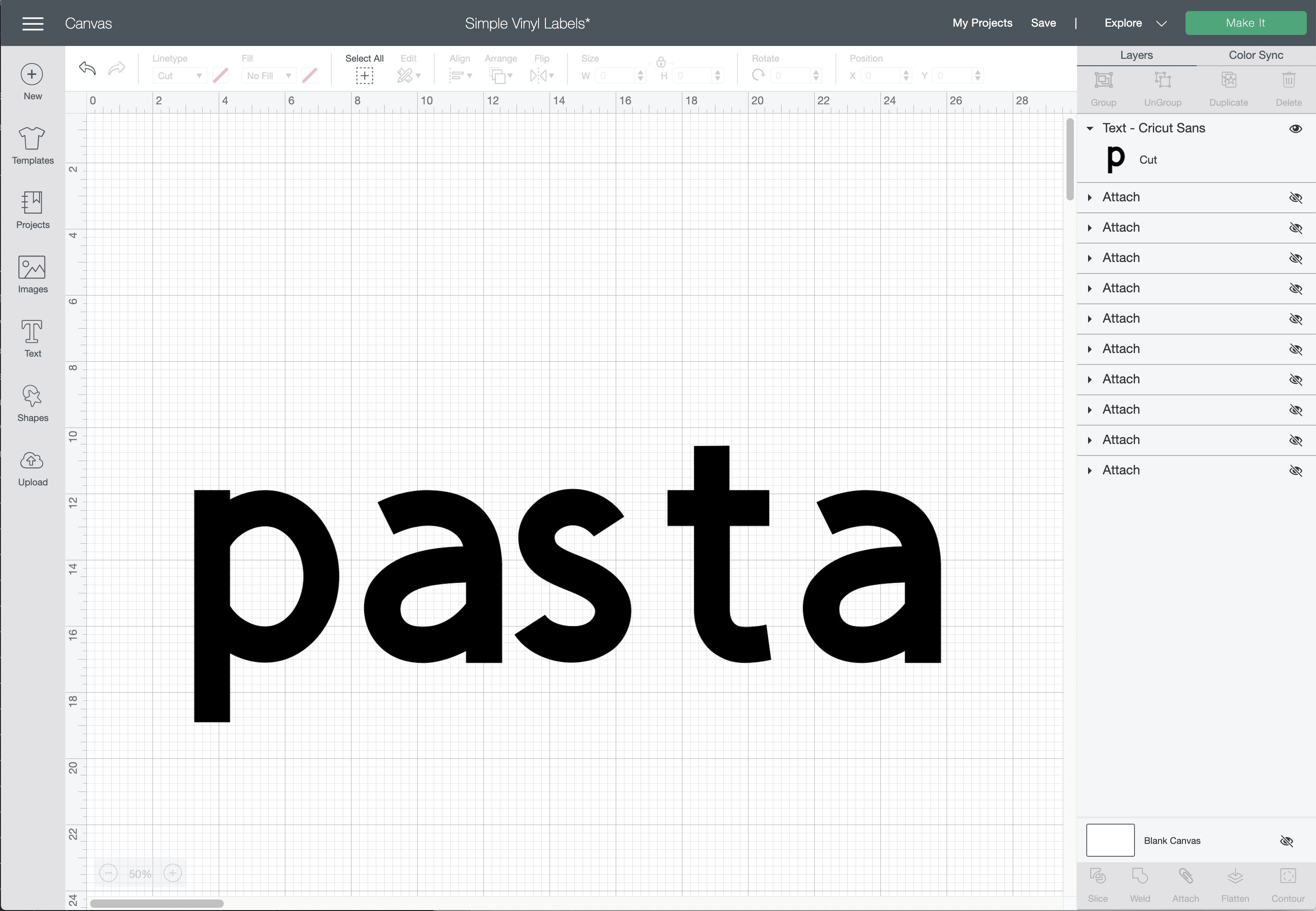Click the Images icon in sidebar
This screenshot has height=911, width=1316.
33,274
